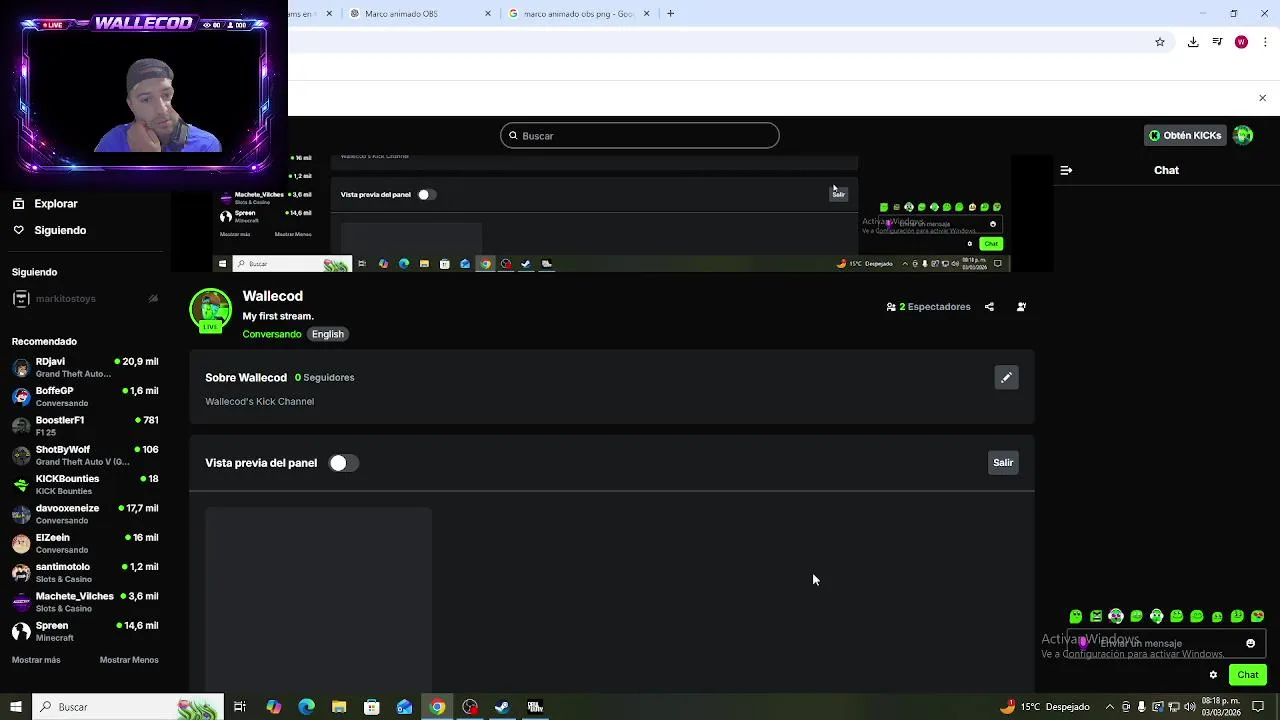Viewport: 1280px width, 720px height.
Task: Open File Explorer from the taskbar
Action: (x=339, y=707)
